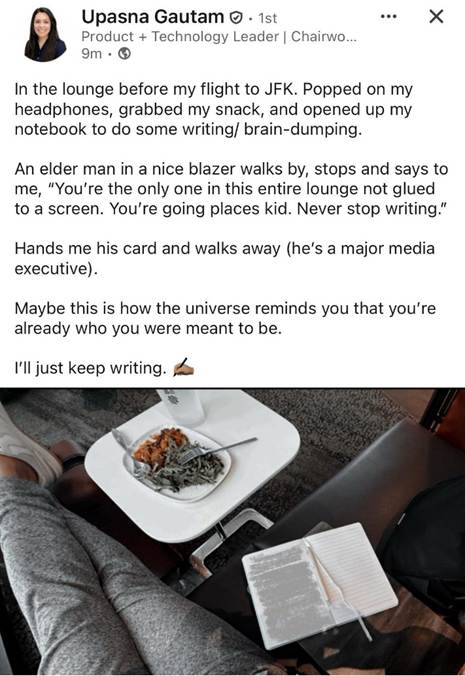Open Upasna Gautam's profile photo
Screen dimensions: 465x676
(45, 34)
